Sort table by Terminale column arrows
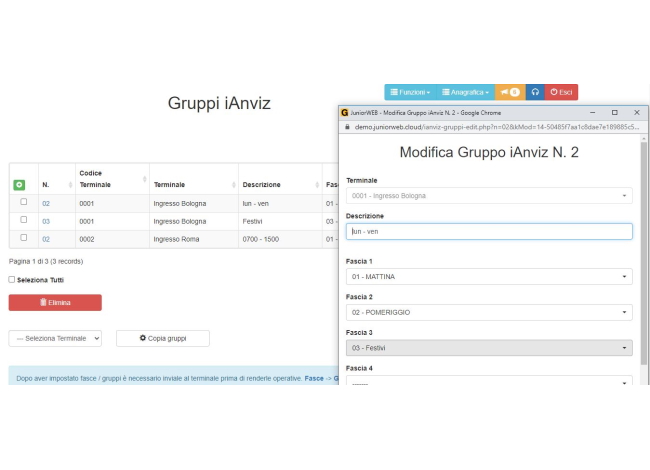 233,184
